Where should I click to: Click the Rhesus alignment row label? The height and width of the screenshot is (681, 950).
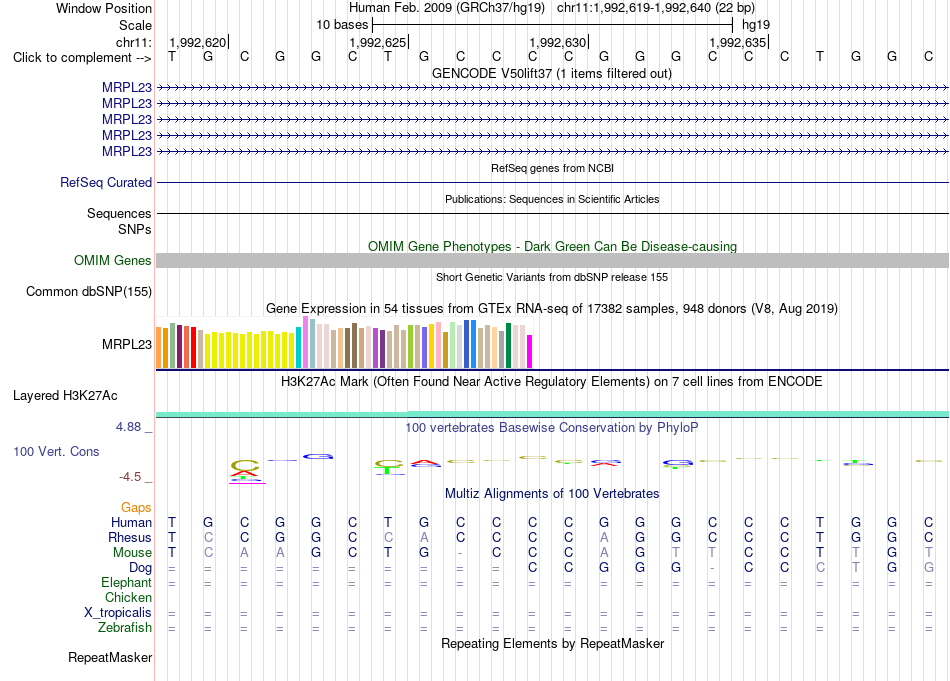pos(130,537)
